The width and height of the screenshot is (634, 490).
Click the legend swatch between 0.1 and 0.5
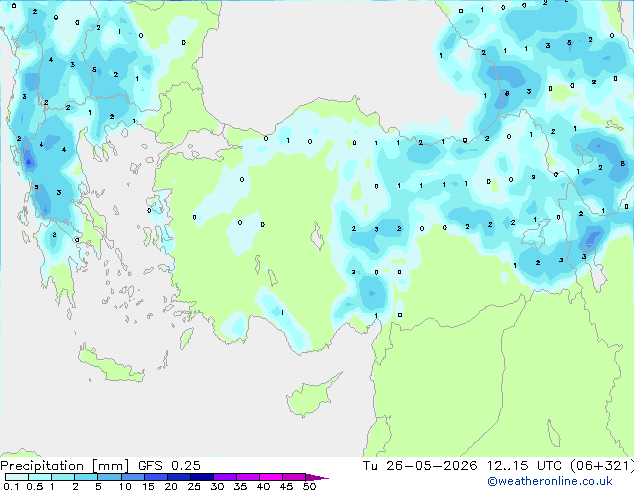pos(17,477)
